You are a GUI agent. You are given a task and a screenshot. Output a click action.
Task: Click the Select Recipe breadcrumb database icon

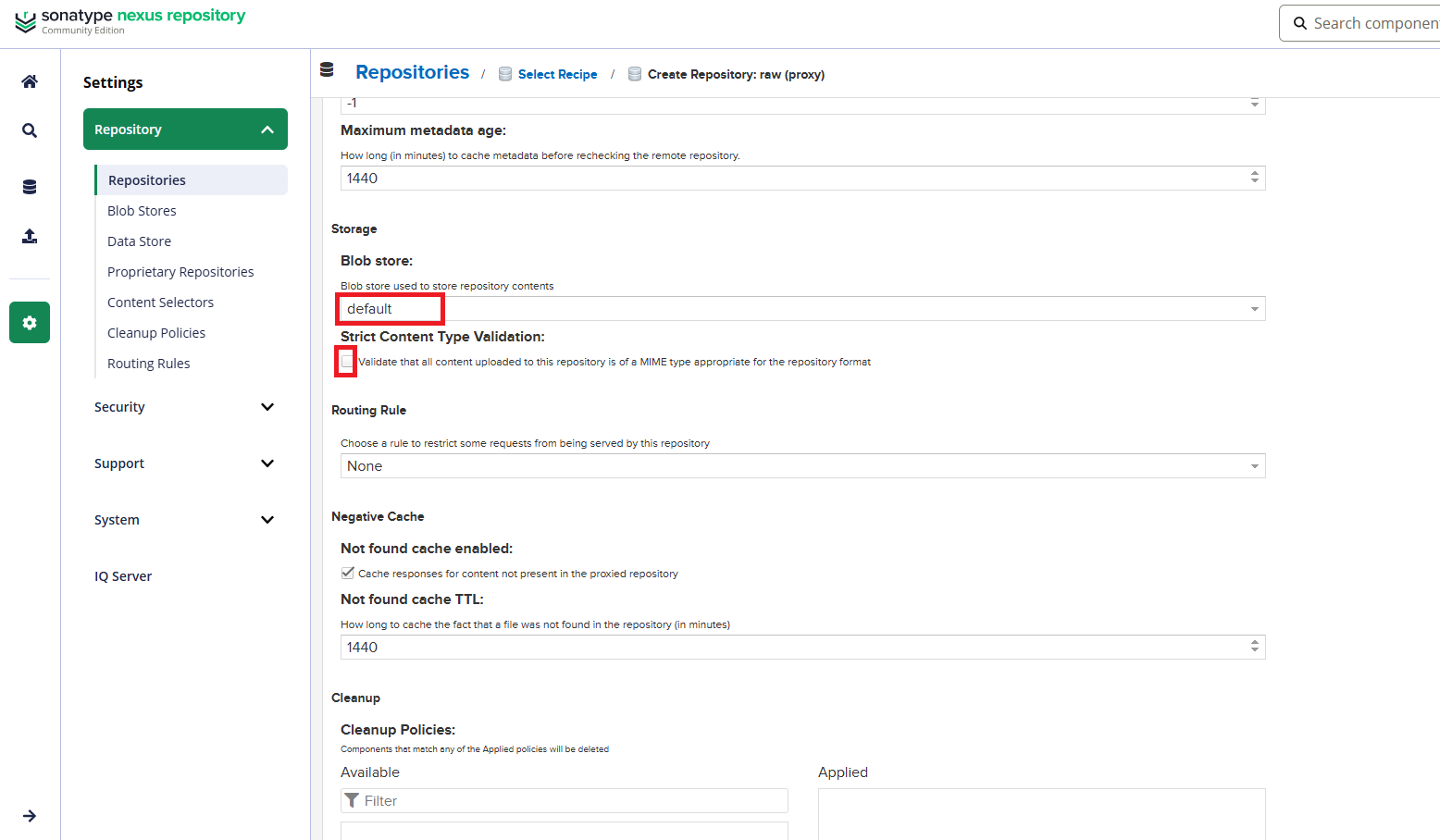[x=505, y=74]
